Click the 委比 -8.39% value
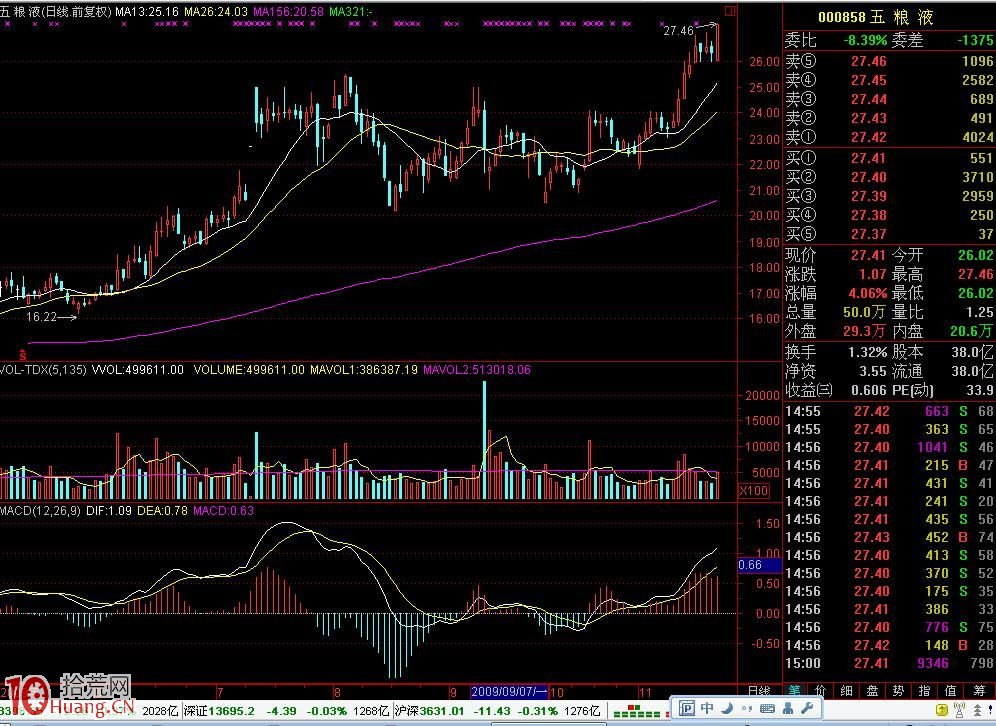 865,40
